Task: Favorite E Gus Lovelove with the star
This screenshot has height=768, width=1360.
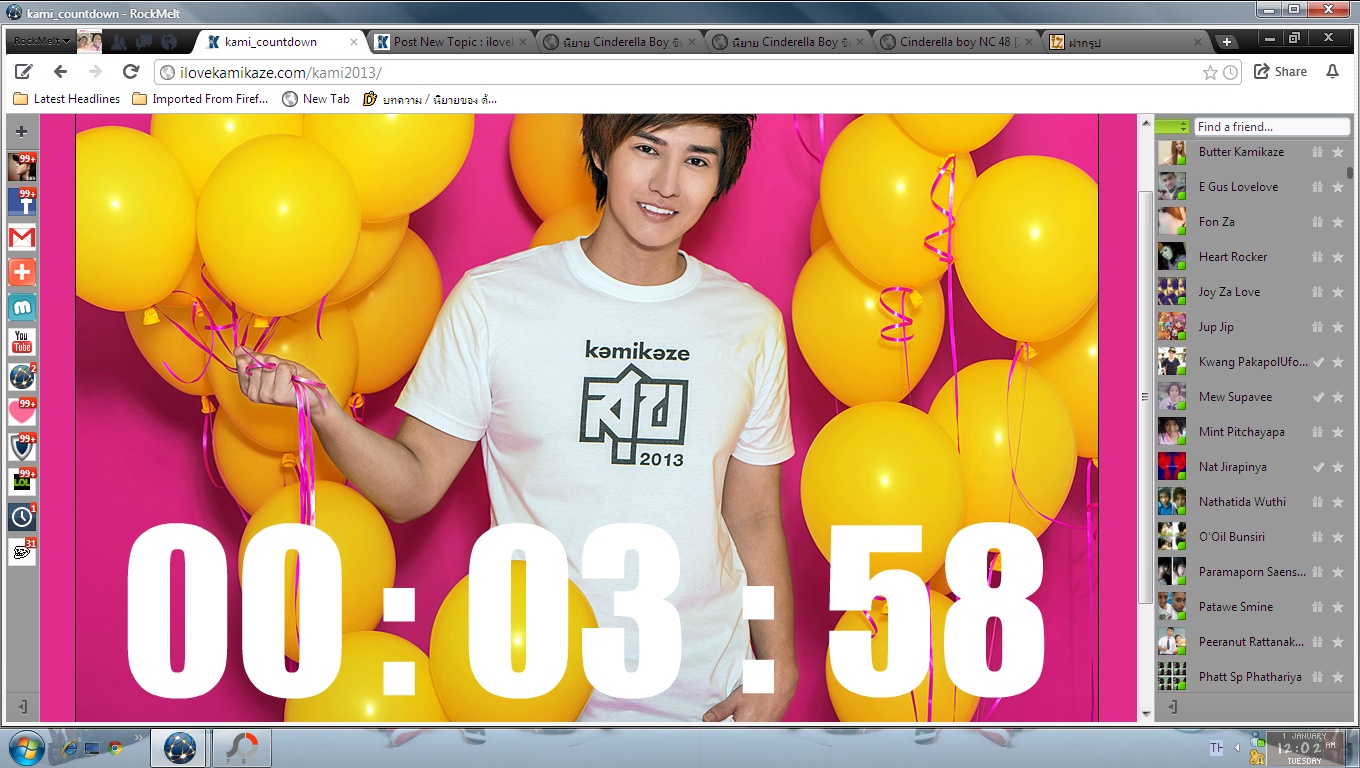Action: 1338,187
